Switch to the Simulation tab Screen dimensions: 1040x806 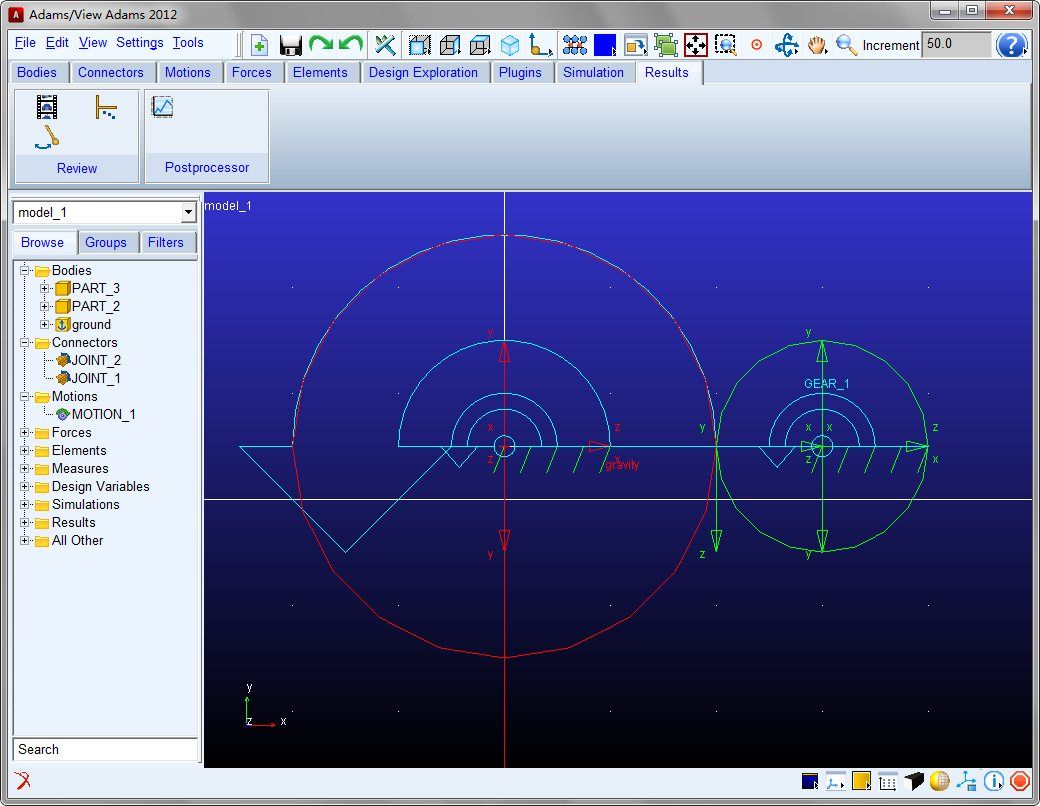(x=593, y=72)
